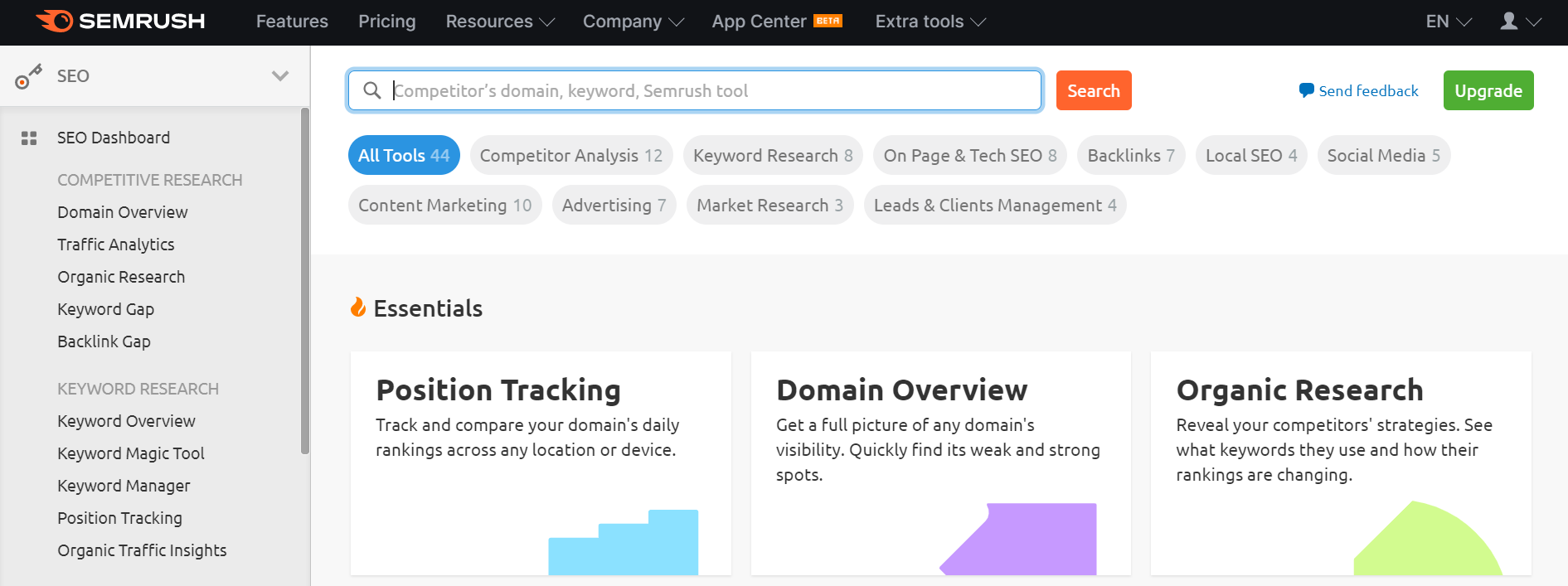1568x586 pixels.
Task: Click the magnifier icon in search box
Action: pos(372,90)
